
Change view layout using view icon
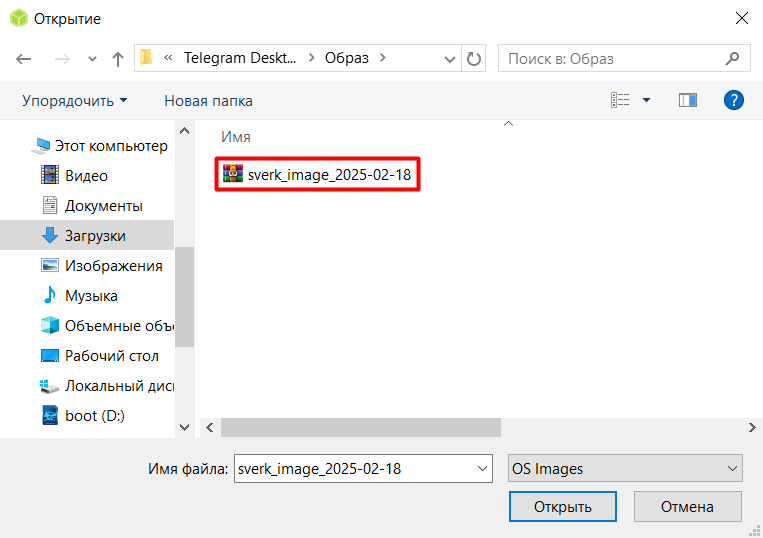621,100
